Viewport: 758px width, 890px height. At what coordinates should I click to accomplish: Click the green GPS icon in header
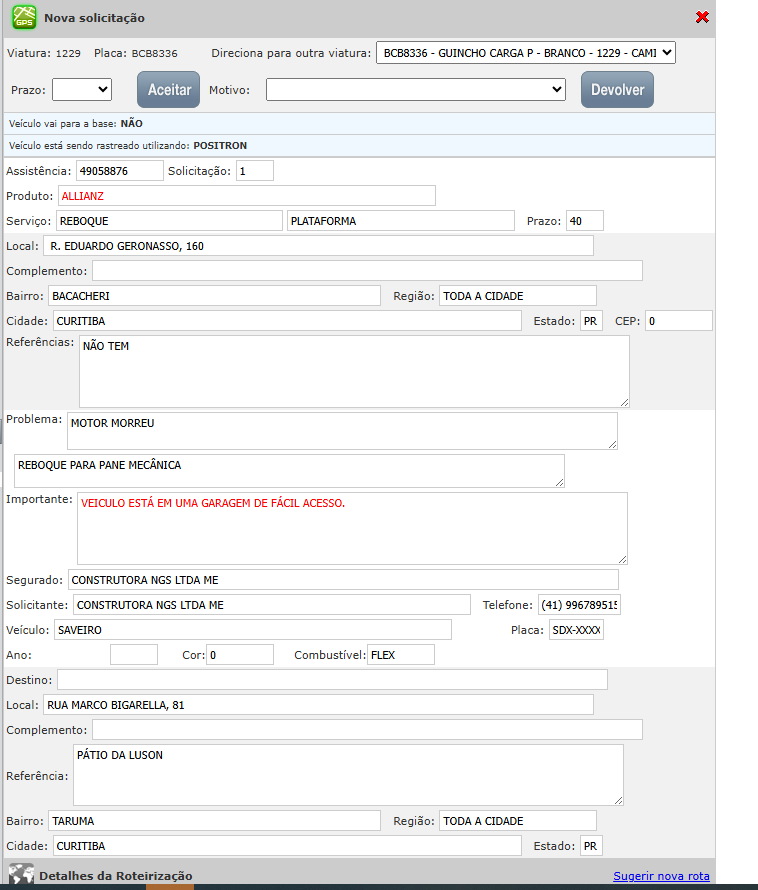point(24,17)
